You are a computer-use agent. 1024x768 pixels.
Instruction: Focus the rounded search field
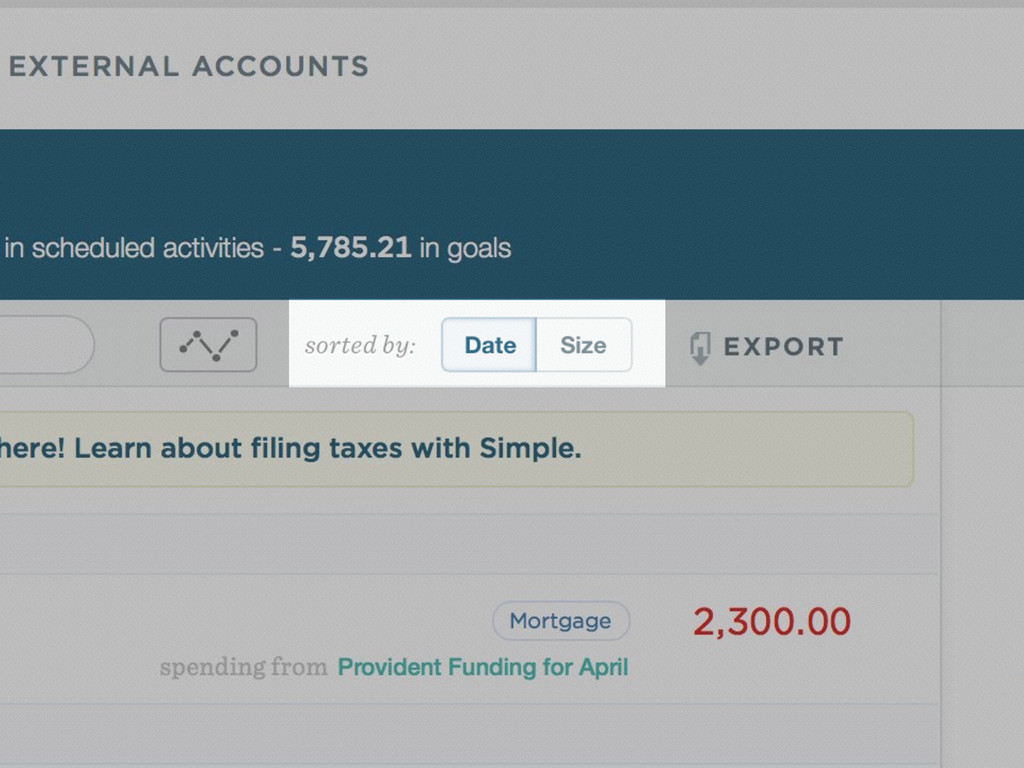pos(47,345)
